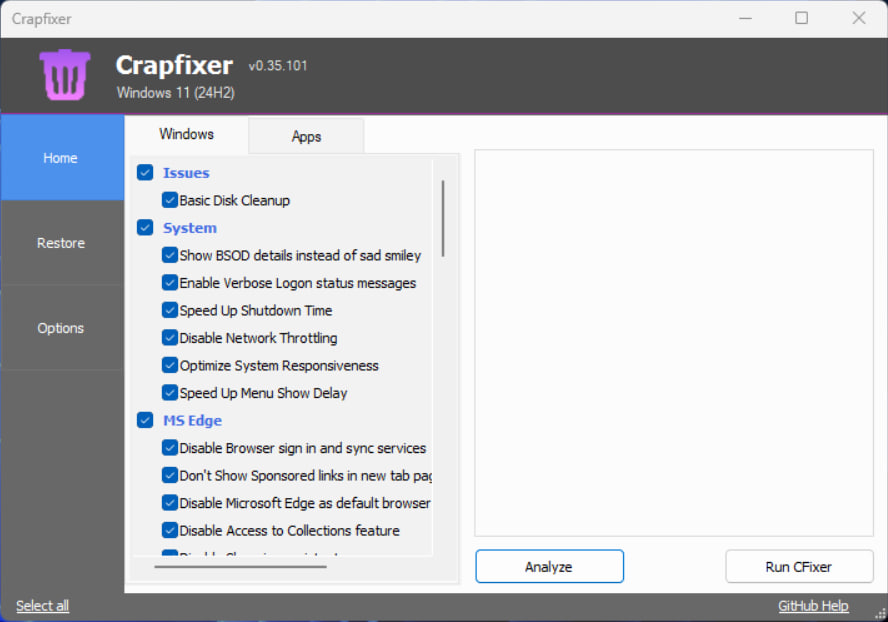Toggle Speed Up Menu Show Delay checkbox

point(169,393)
